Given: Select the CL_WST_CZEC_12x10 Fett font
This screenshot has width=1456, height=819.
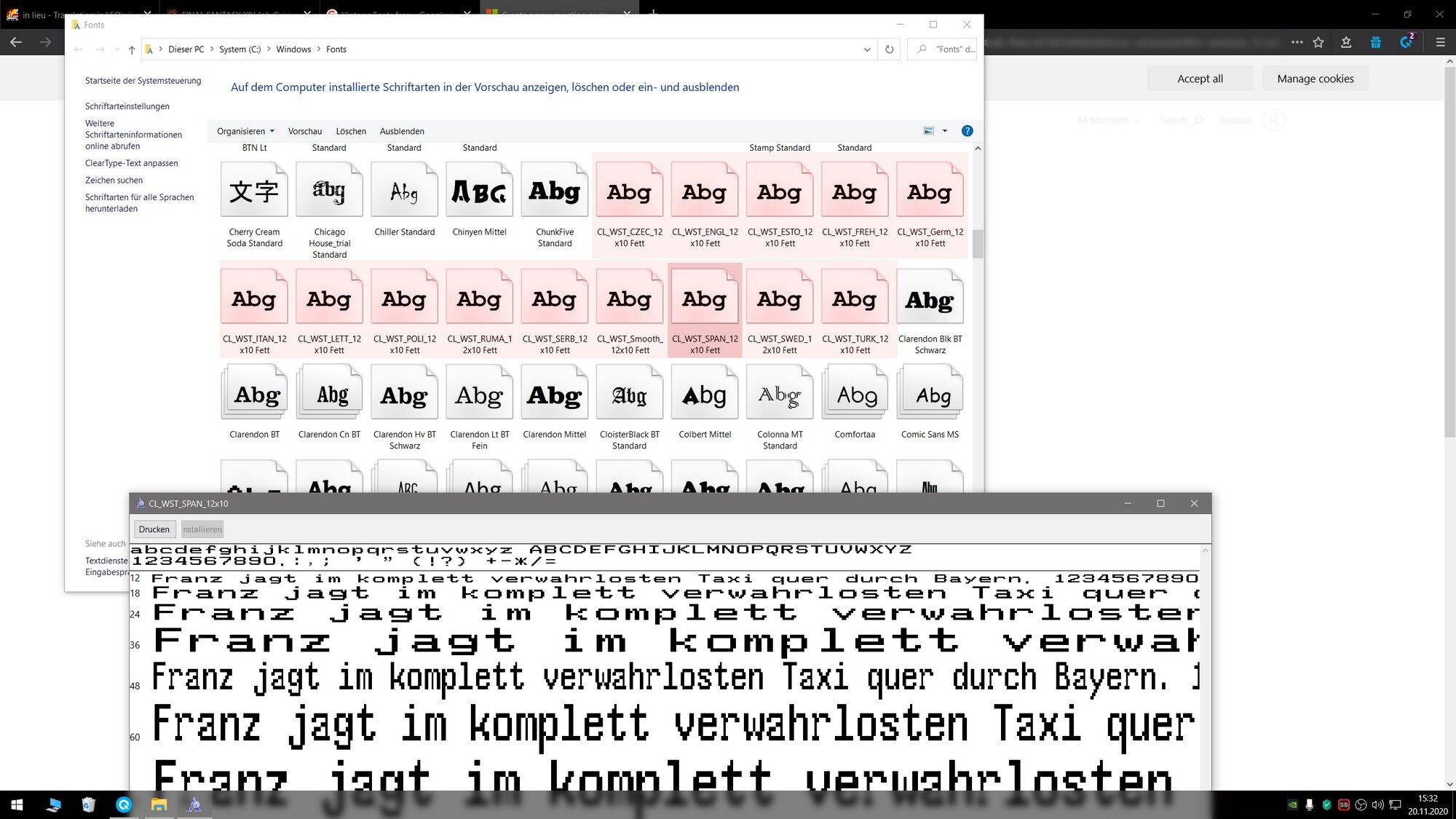Looking at the screenshot, I should 630,191.
